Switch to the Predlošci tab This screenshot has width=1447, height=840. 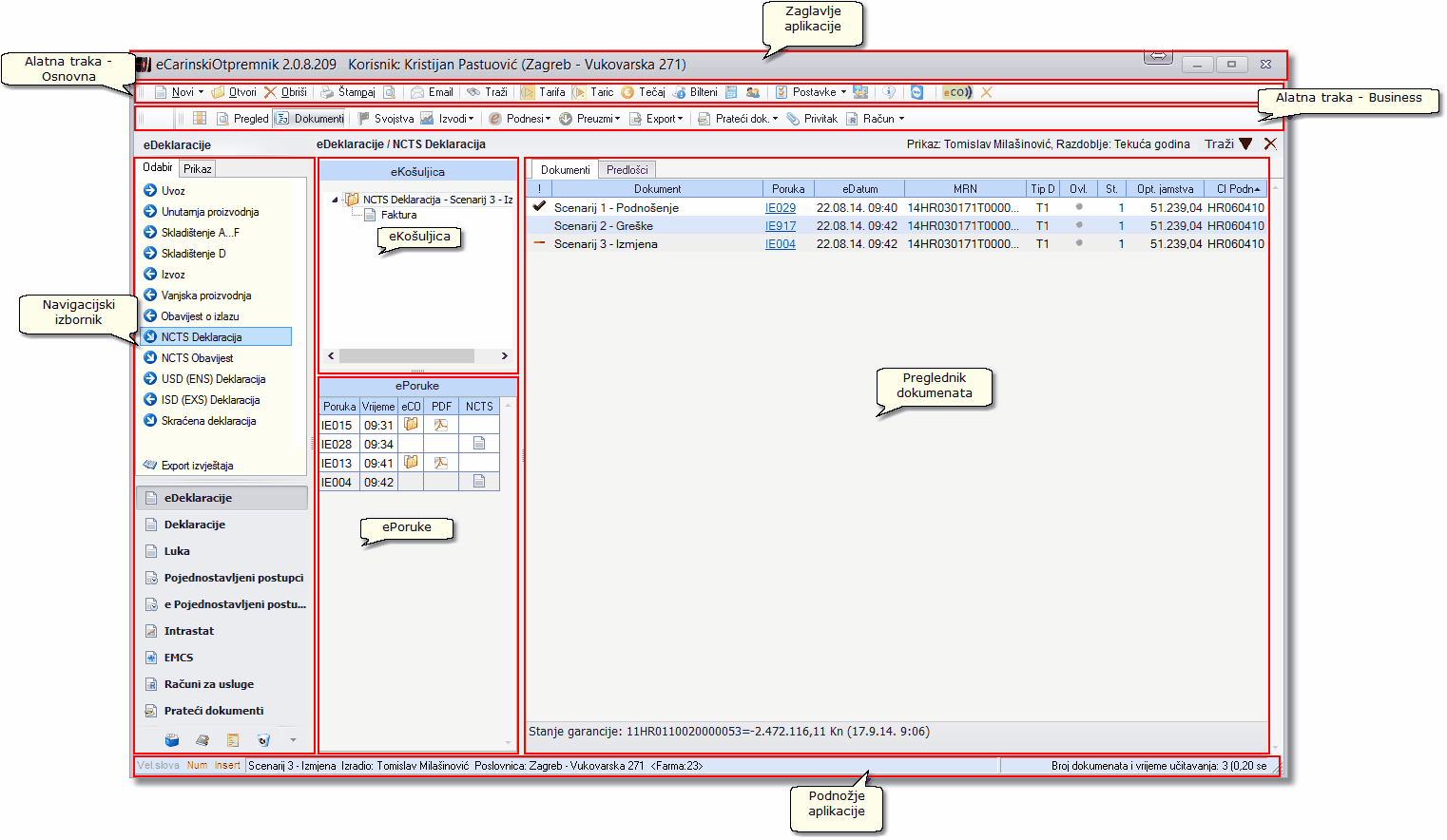627,170
